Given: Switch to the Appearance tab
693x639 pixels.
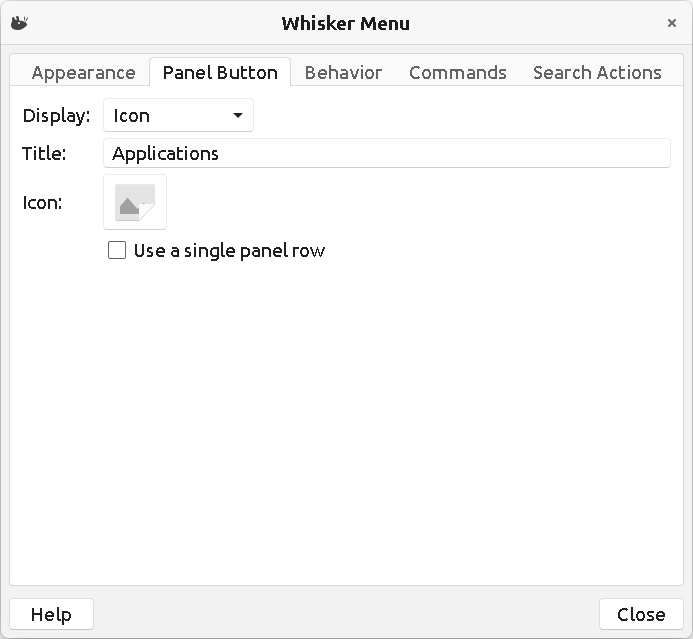Looking at the screenshot, I should 83,72.
